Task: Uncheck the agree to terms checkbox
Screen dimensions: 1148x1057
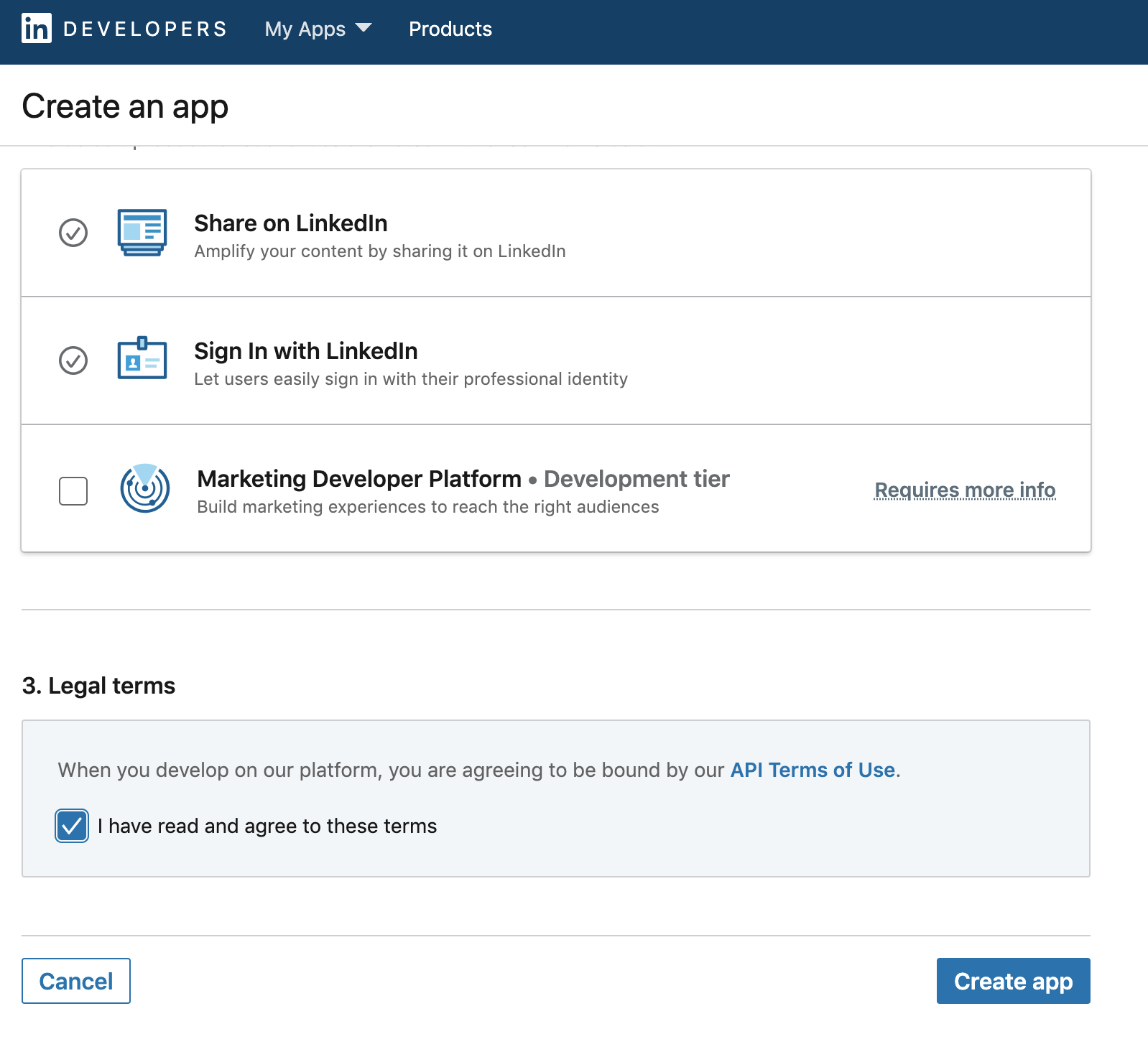Action: [x=72, y=826]
